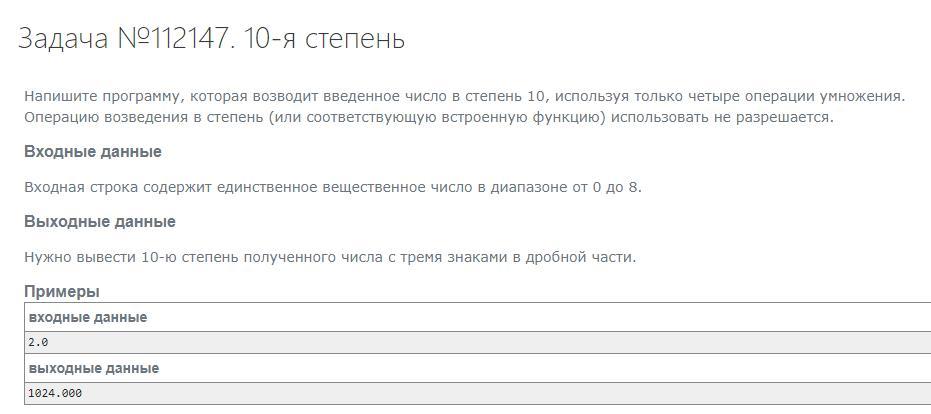Click the sample input value 2.0

pos(39,342)
